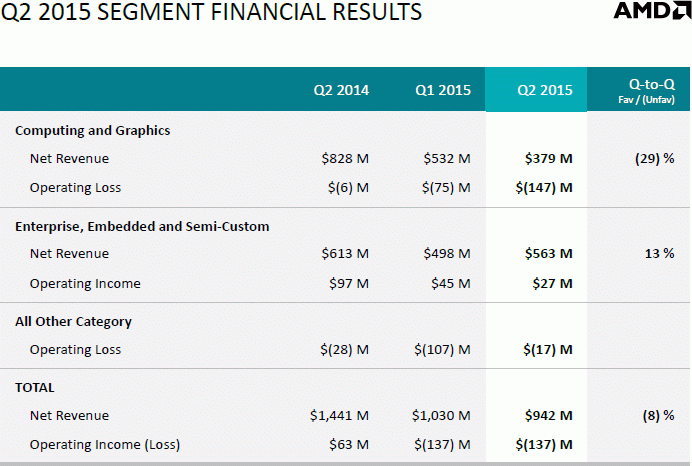Select the $1,441 M total revenue cell
The image size is (692, 466).
click(x=339, y=415)
